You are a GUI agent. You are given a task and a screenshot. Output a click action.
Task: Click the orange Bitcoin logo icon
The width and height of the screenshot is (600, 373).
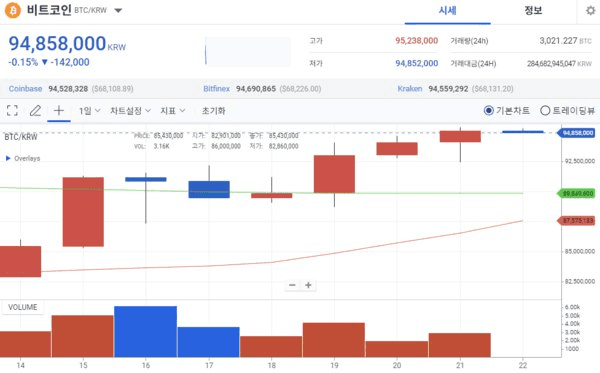13,10
